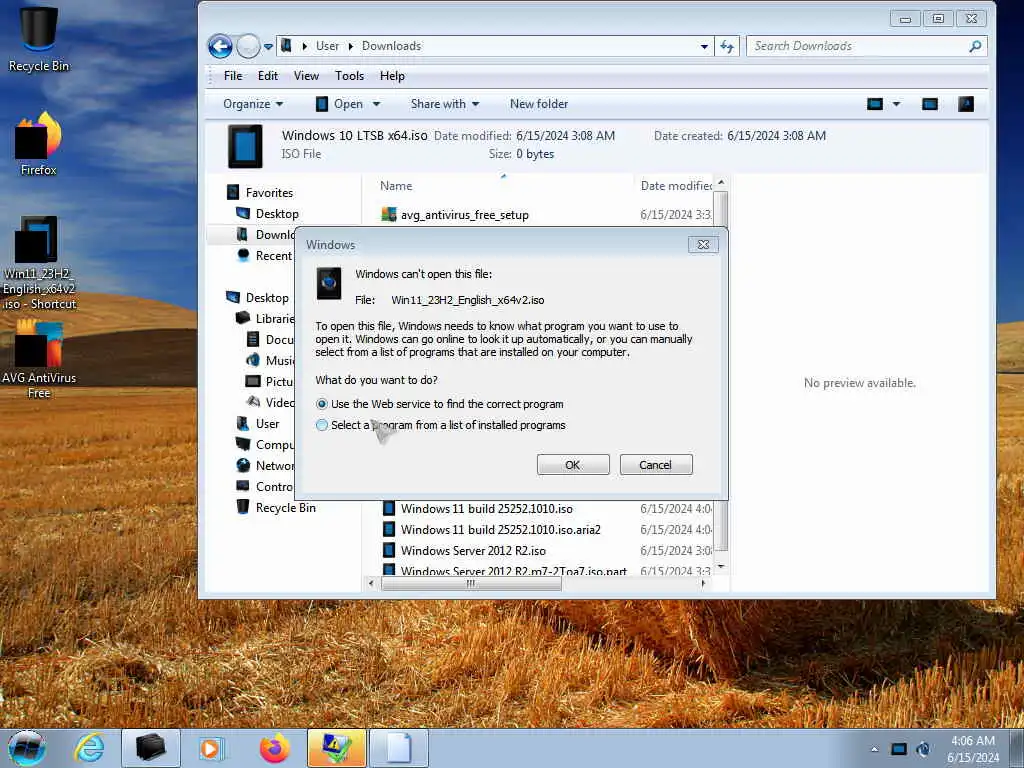
Task: Create a New folder
Action: pos(539,104)
